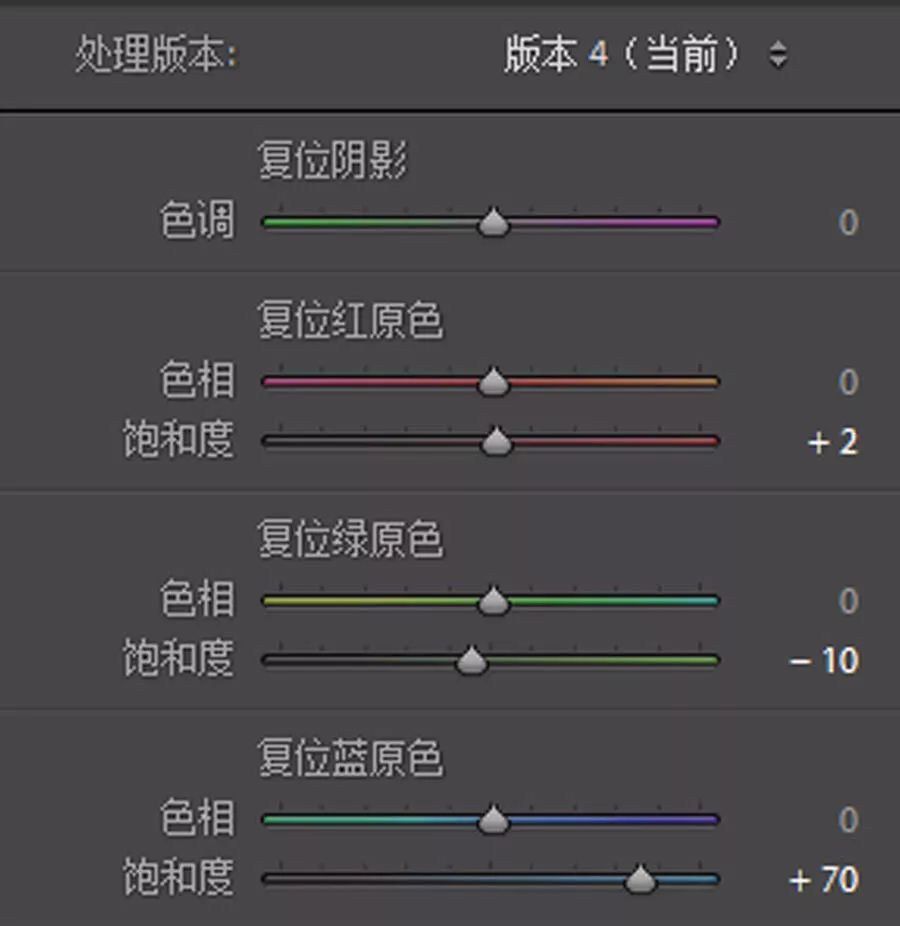The height and width of the screenshot is (926, 900).
Task: Click the 色调 label in shadows section
Action: click(200, 222)
